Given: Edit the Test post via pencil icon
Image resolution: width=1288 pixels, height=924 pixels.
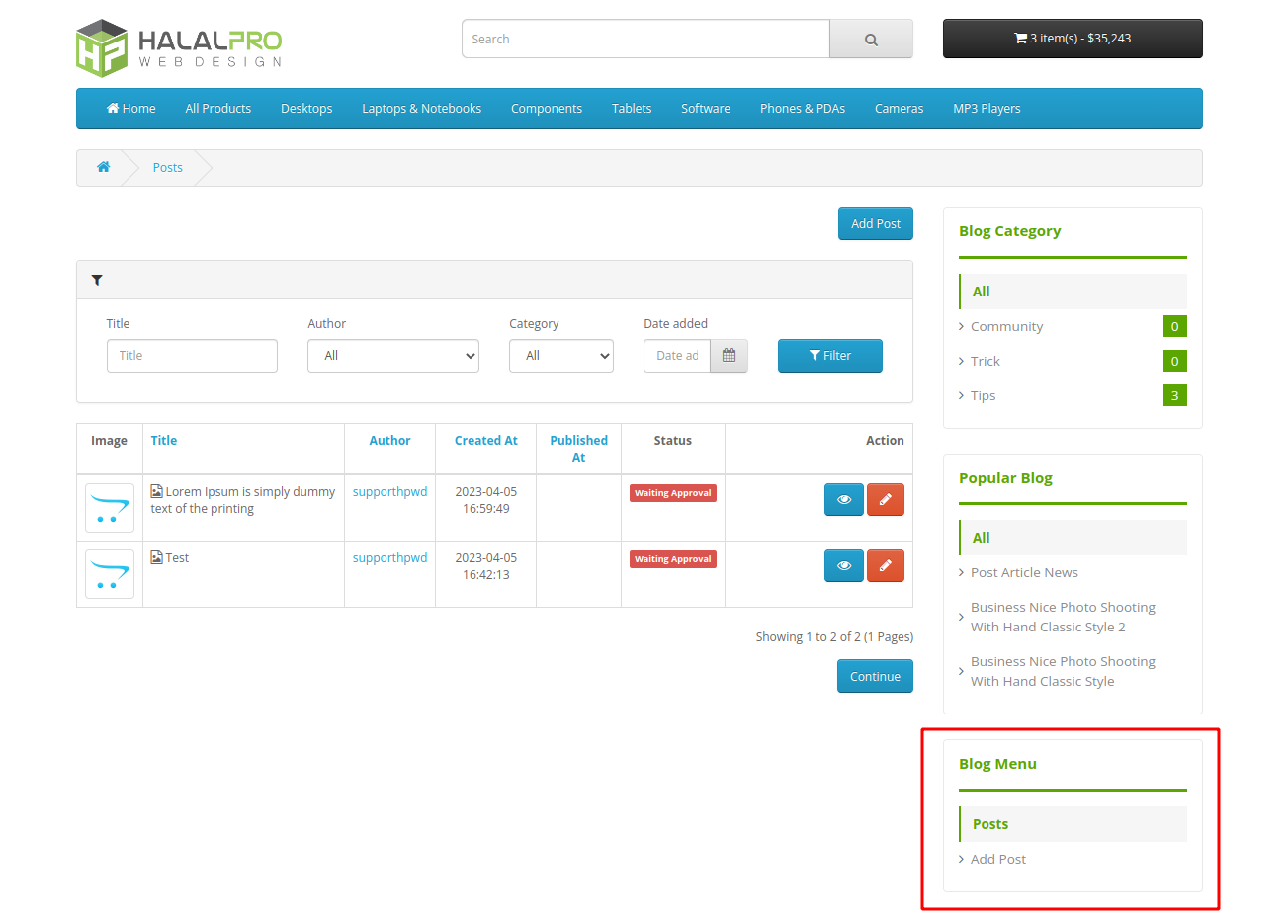Looking at the screenshot, I should pyautogui.click(x=885, y=566).
